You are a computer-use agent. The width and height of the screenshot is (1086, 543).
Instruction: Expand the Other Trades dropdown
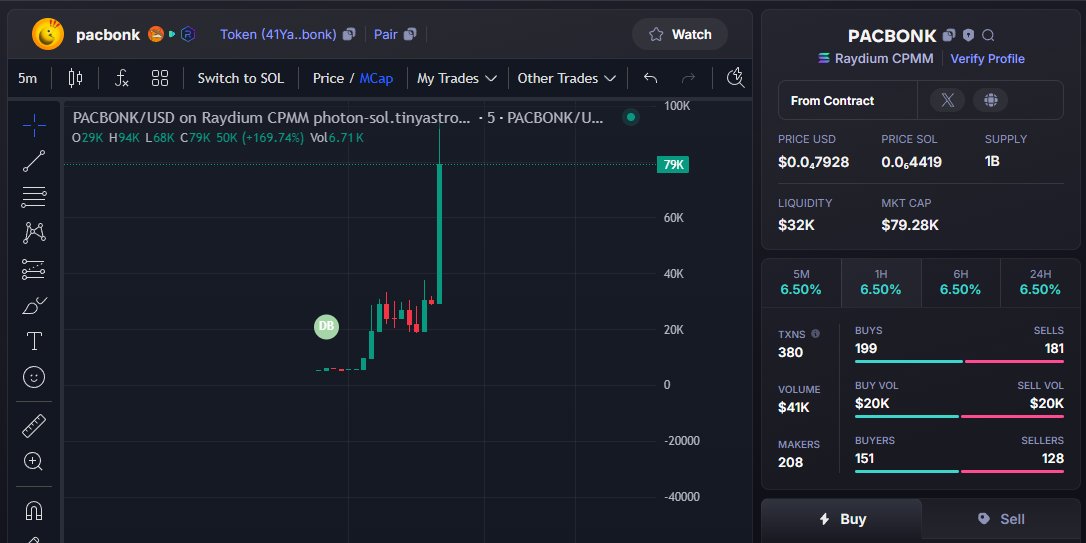567,78
